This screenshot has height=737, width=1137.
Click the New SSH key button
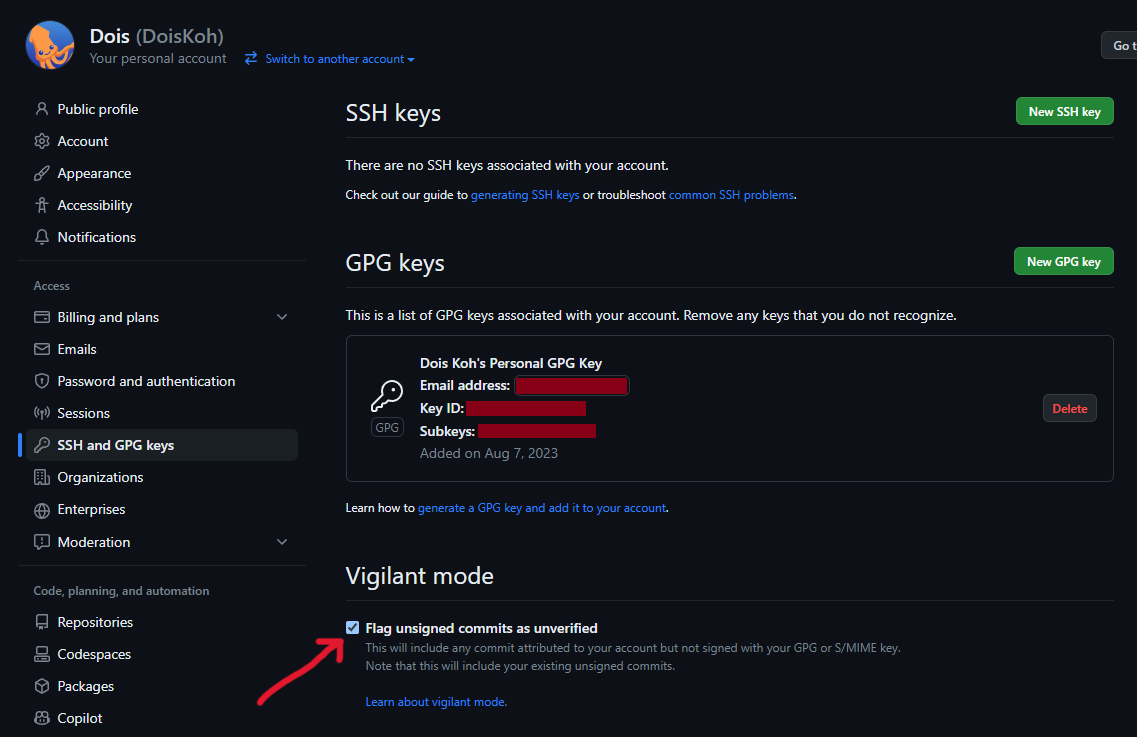click(1064, 111)
